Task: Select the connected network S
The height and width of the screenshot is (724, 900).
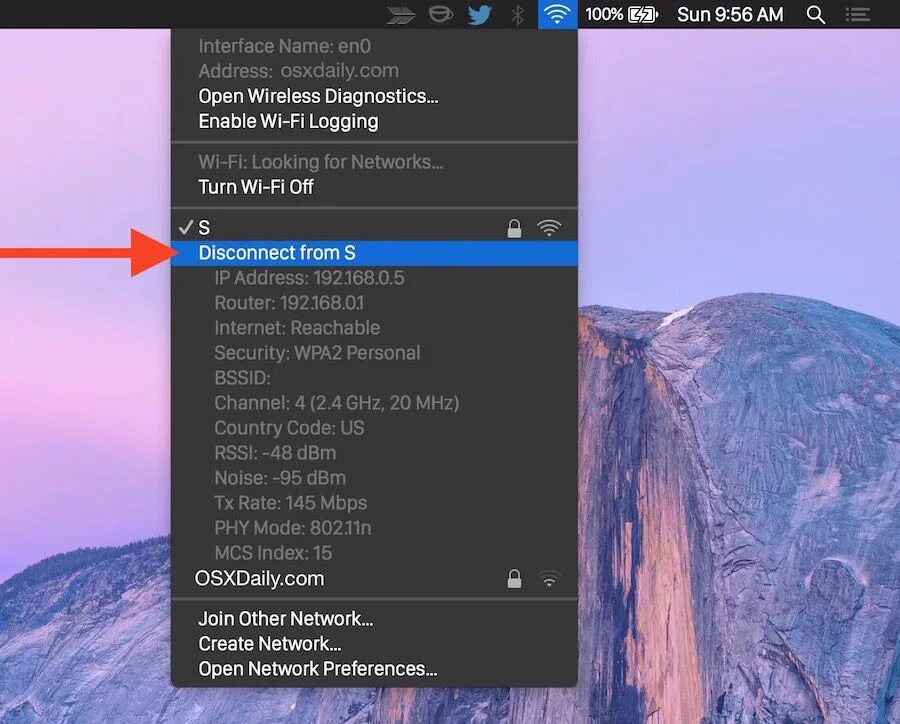Action: (374, 228)
